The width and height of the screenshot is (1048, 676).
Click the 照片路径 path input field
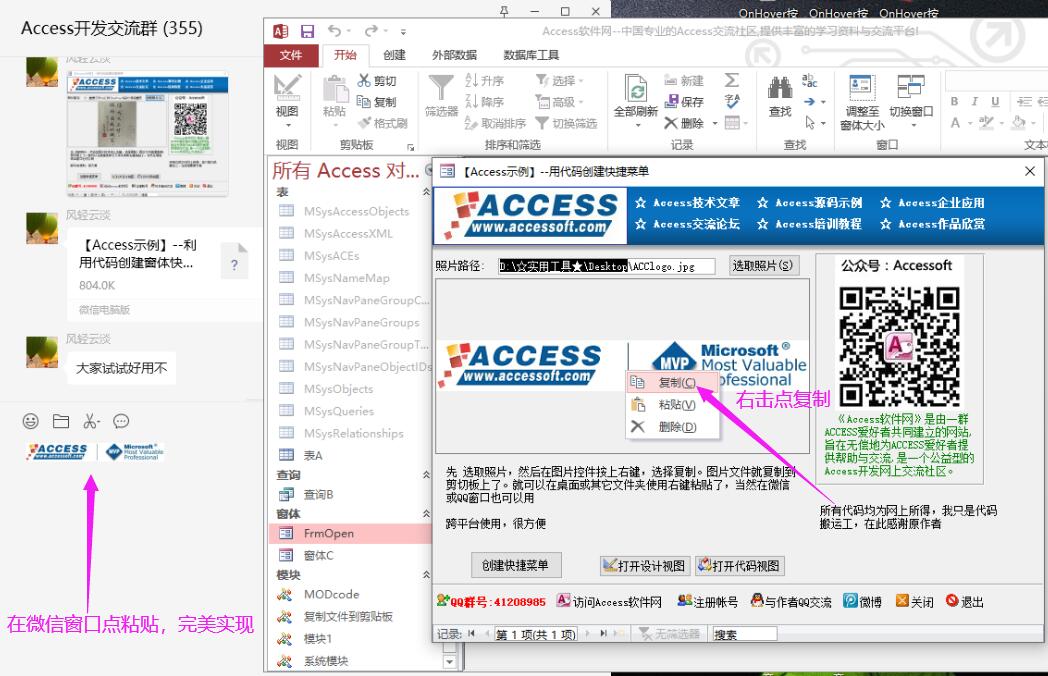pyautogui.click(x=606, y=266)
